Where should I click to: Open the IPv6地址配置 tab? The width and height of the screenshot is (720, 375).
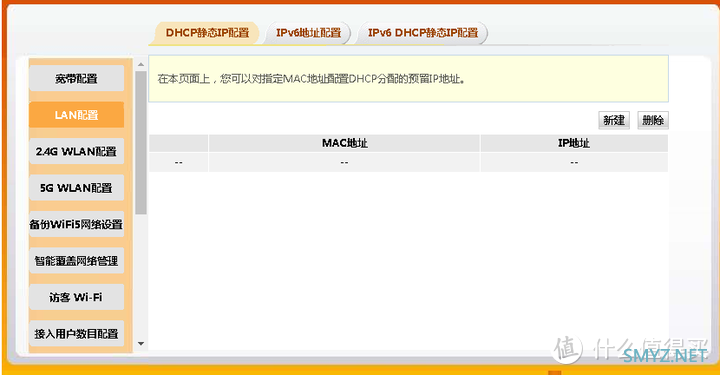(x=308, y=33)
